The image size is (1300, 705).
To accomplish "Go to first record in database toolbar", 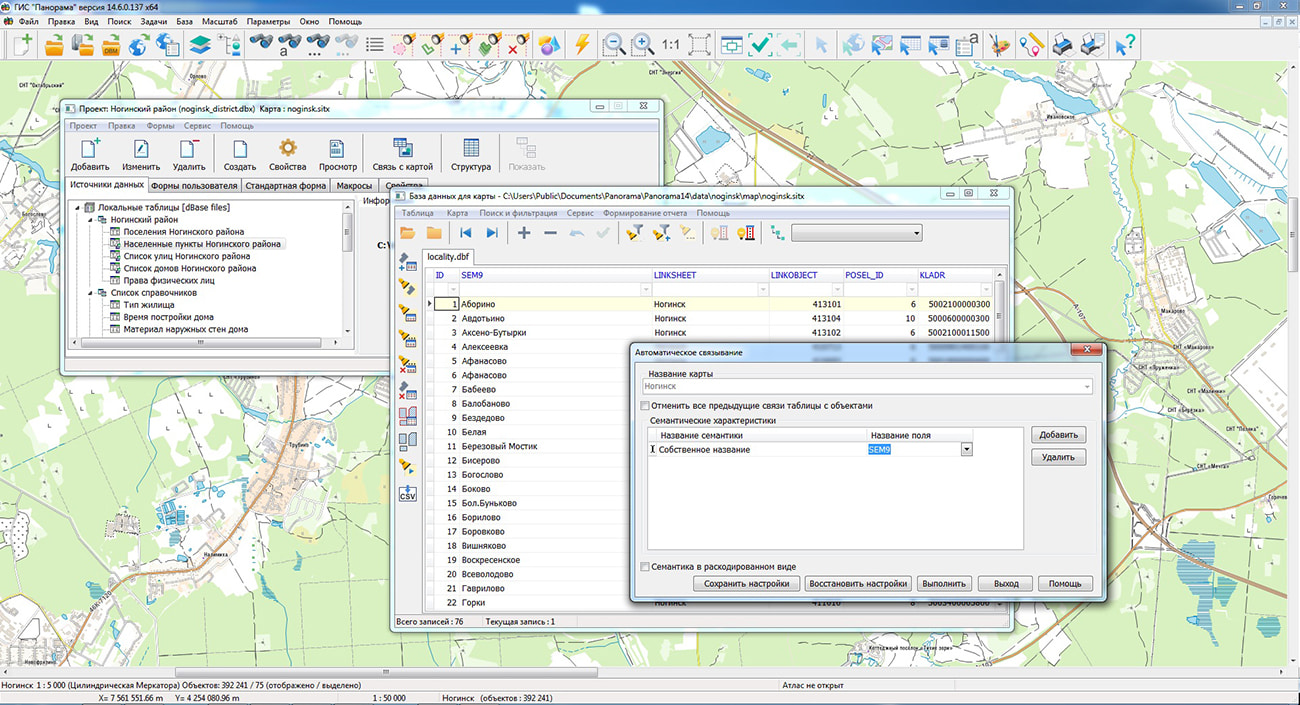I will tap(465, 233).
